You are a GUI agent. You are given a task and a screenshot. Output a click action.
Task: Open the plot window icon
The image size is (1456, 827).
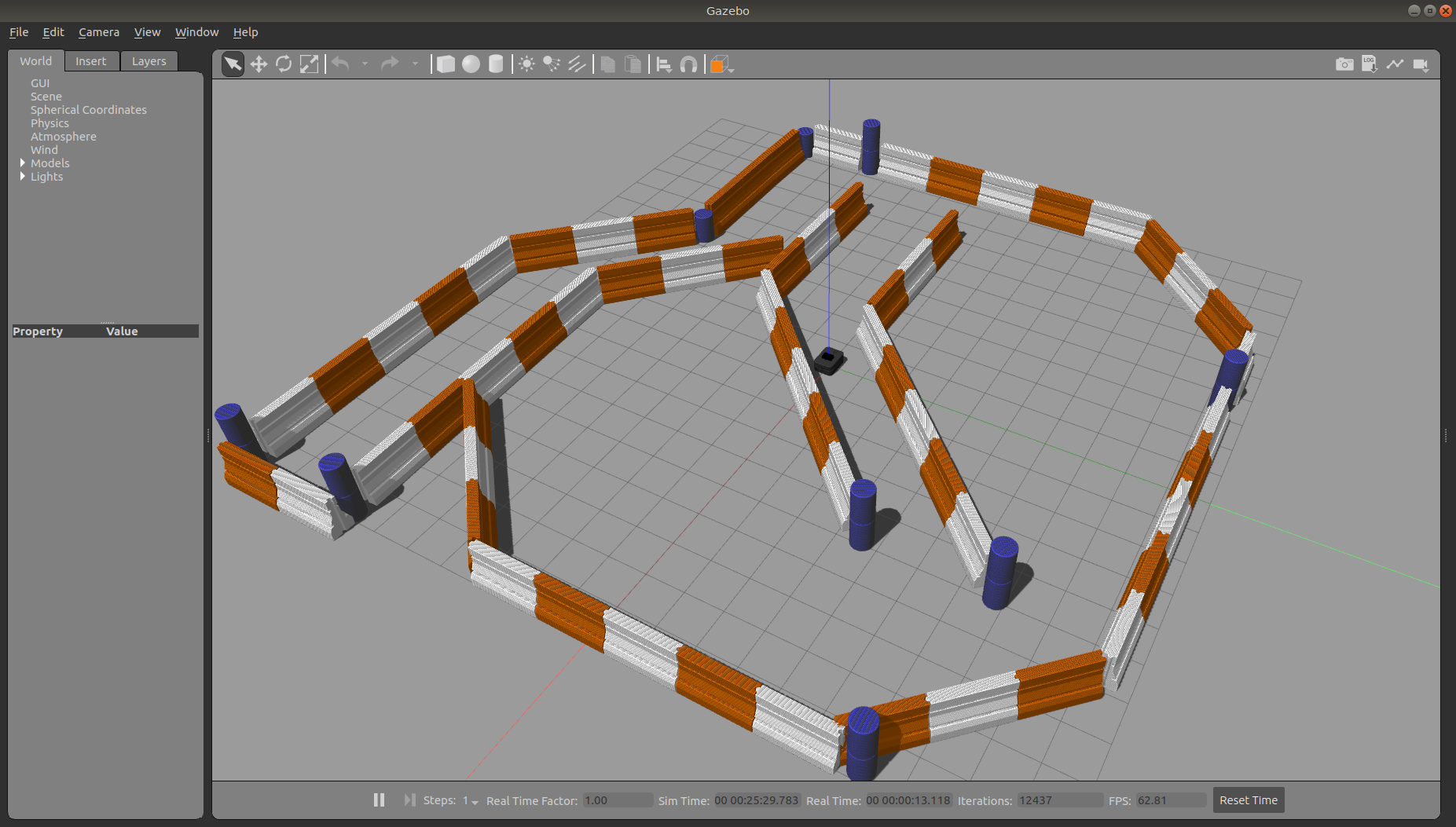coord(1395,64)
